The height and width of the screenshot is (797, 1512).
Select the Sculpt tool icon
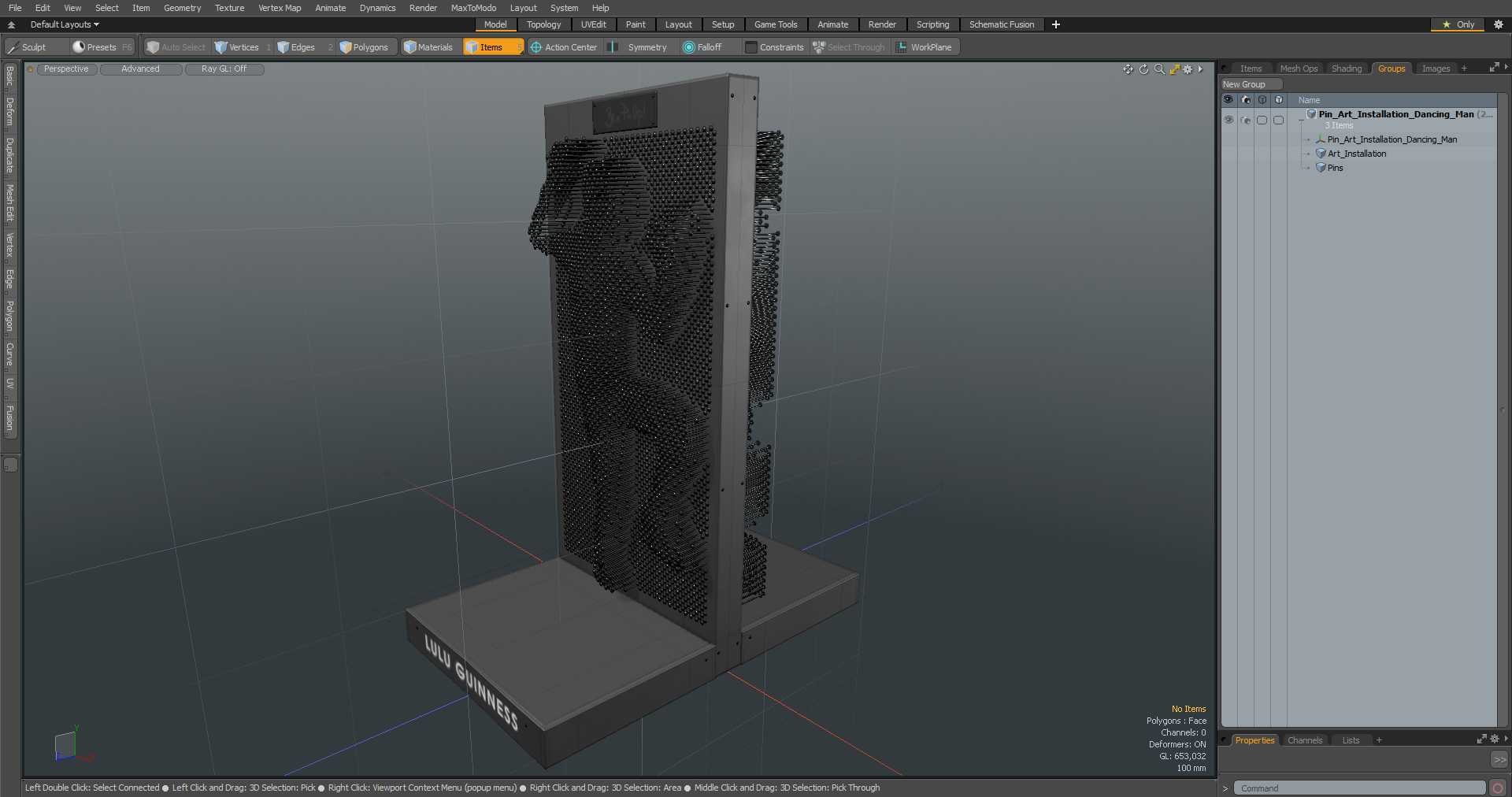pos(13,47)
